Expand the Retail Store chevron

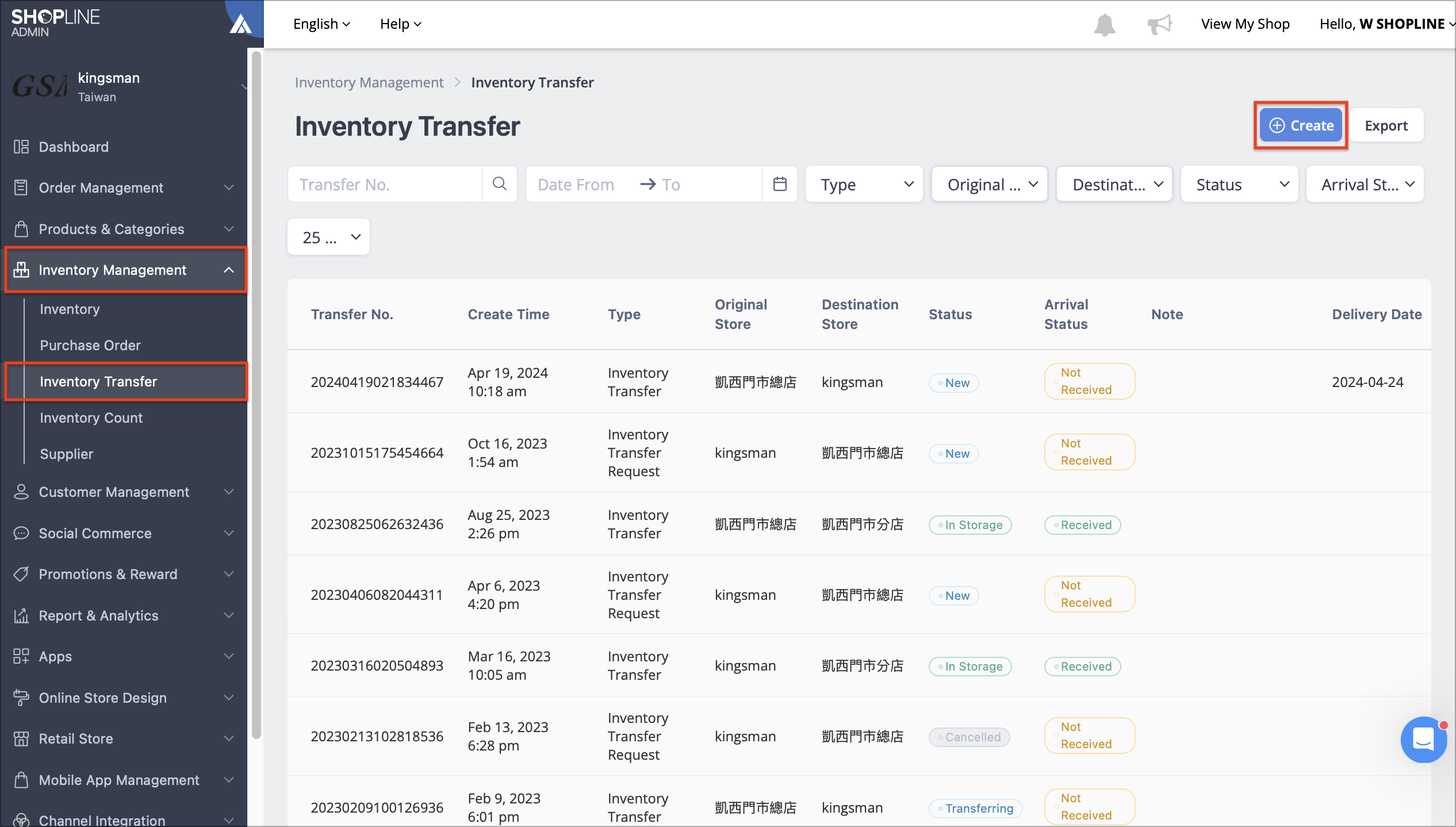pos(229,738)
